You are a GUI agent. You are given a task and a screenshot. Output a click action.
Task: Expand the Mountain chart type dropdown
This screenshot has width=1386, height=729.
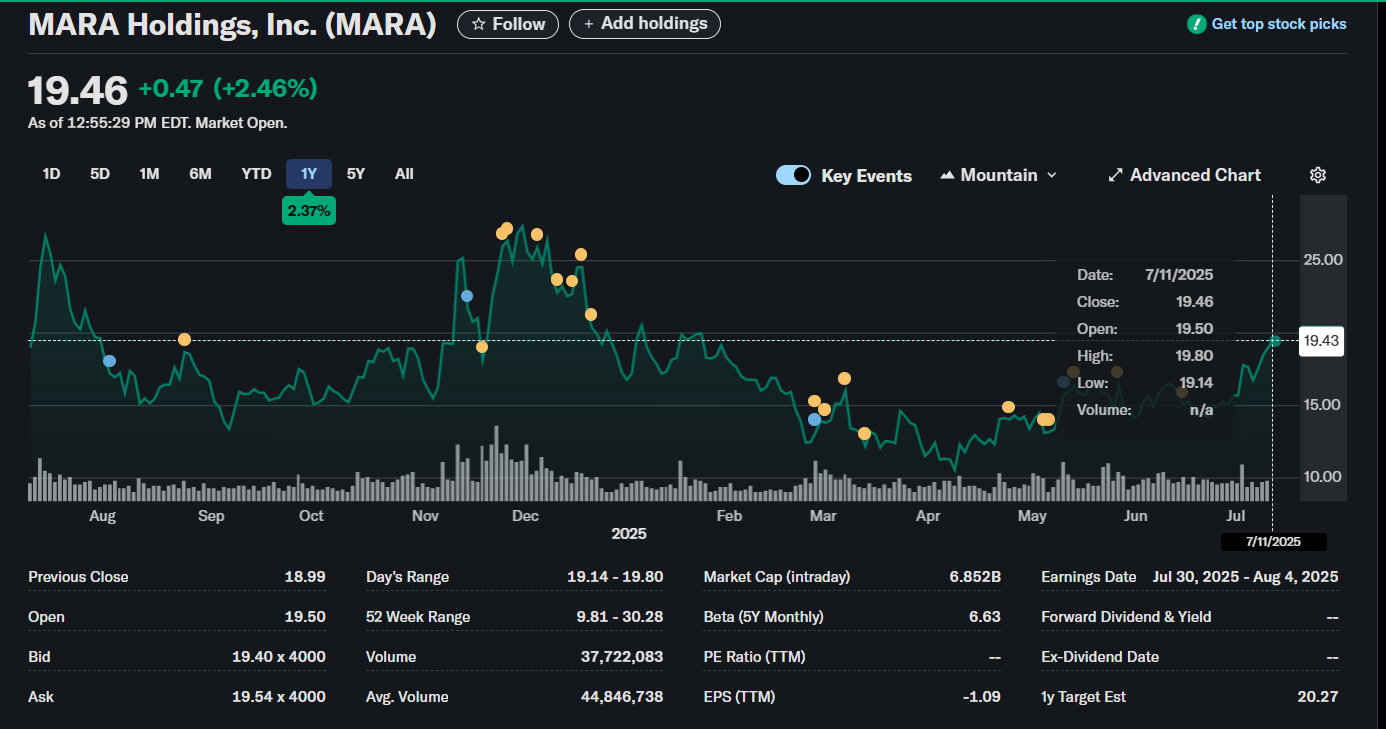click(998, 175)
